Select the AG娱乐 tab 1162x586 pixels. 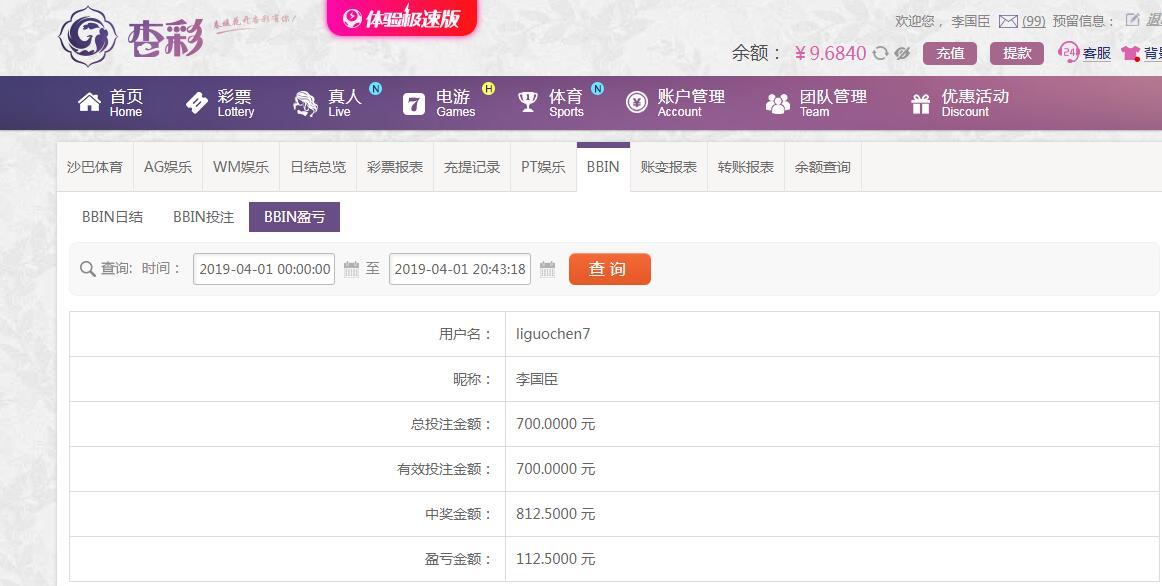tap(167, 167)
